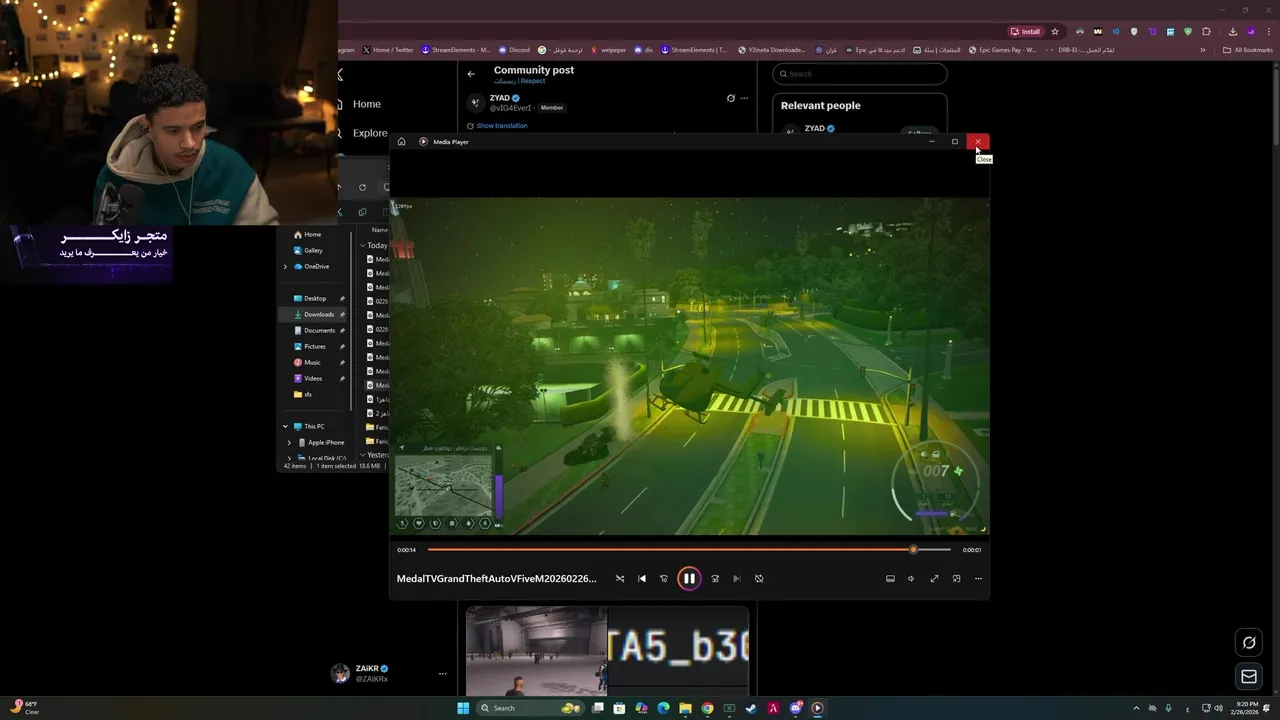1280x720 pixels.
Task: Skip back 10 seconds in Media Player
Action: click(x=664, y=578)
